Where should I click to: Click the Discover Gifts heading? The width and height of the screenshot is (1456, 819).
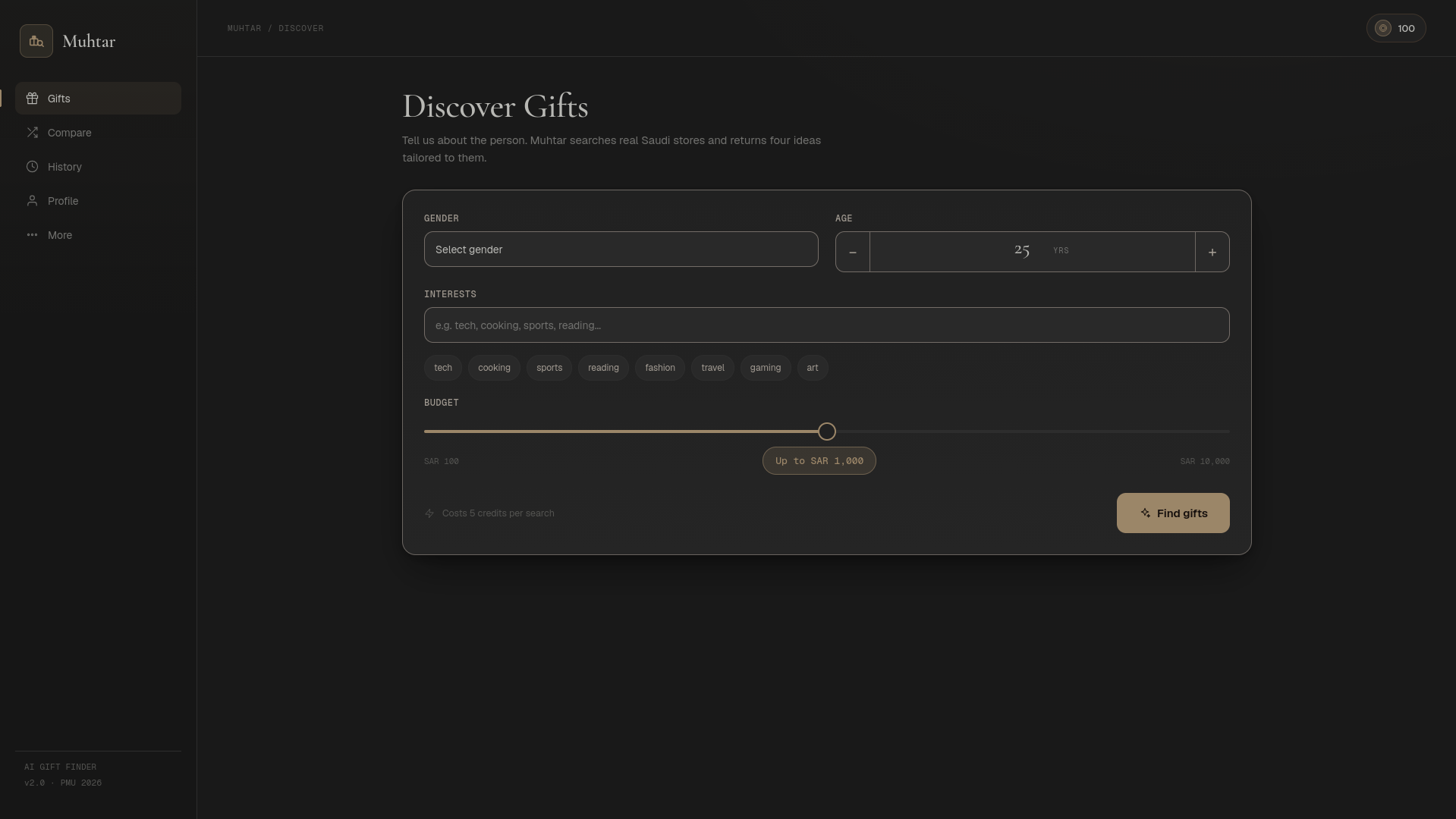[495, 107]
